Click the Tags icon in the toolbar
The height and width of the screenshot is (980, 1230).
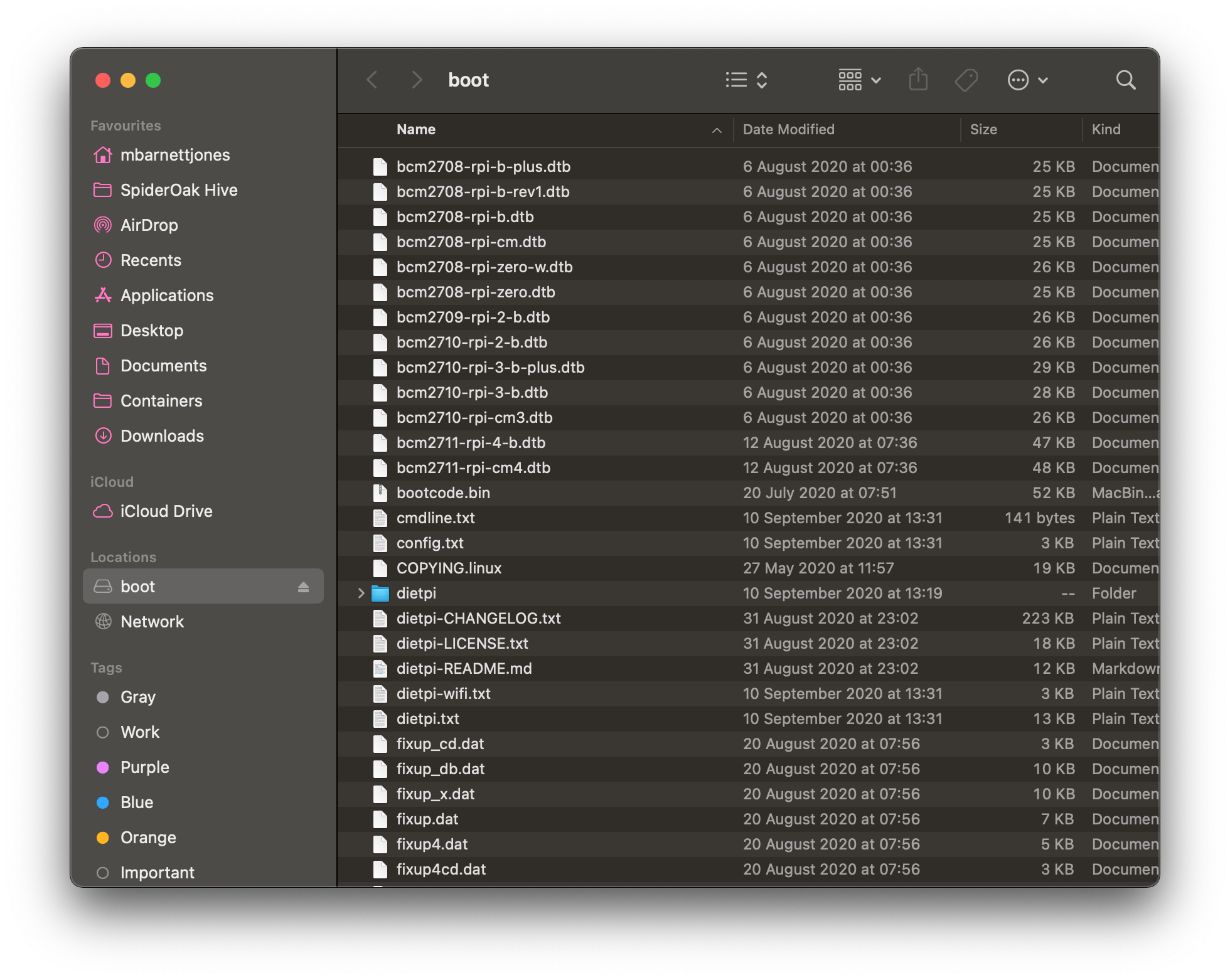(966, 80)
